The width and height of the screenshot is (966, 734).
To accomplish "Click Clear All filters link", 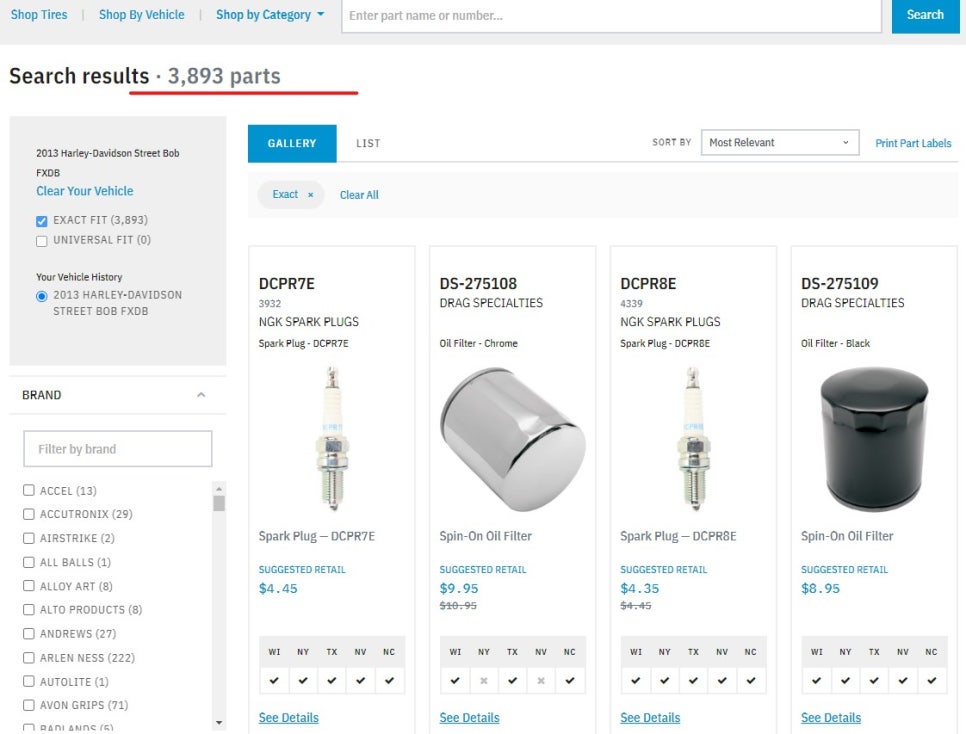I will [x=359, y=195].
